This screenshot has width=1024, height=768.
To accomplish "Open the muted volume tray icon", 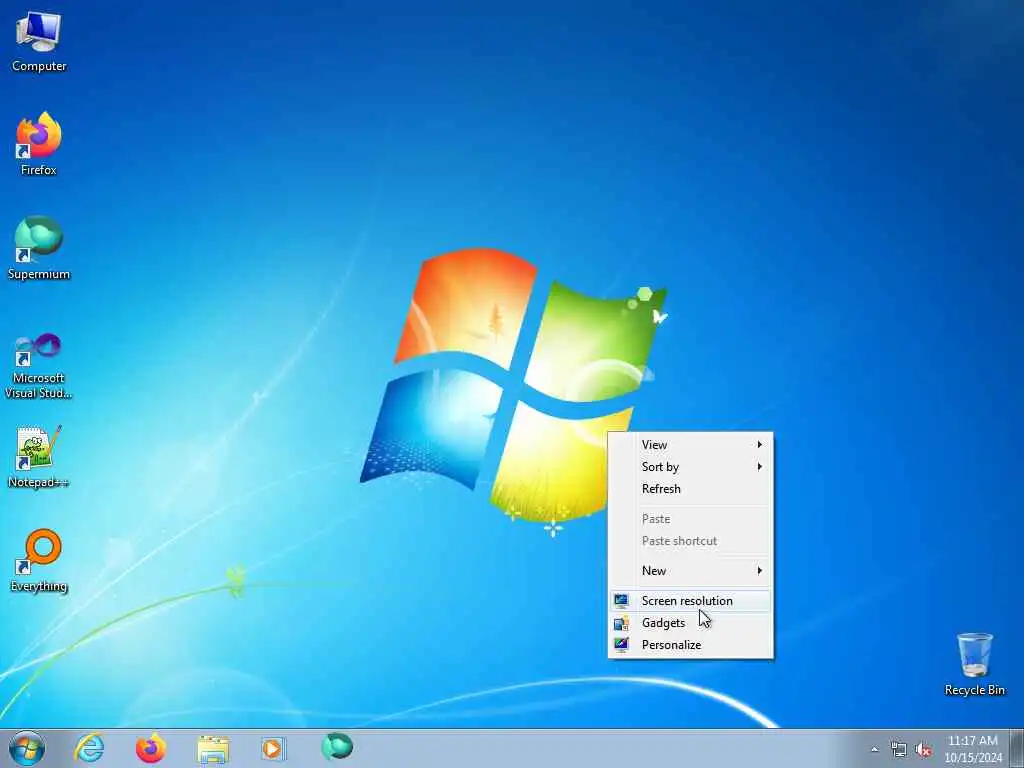I will coord(923,750).
